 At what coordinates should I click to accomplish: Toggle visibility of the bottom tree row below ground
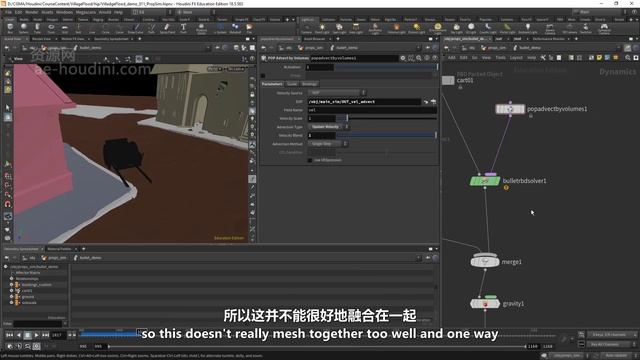click(x=11, y=303)
